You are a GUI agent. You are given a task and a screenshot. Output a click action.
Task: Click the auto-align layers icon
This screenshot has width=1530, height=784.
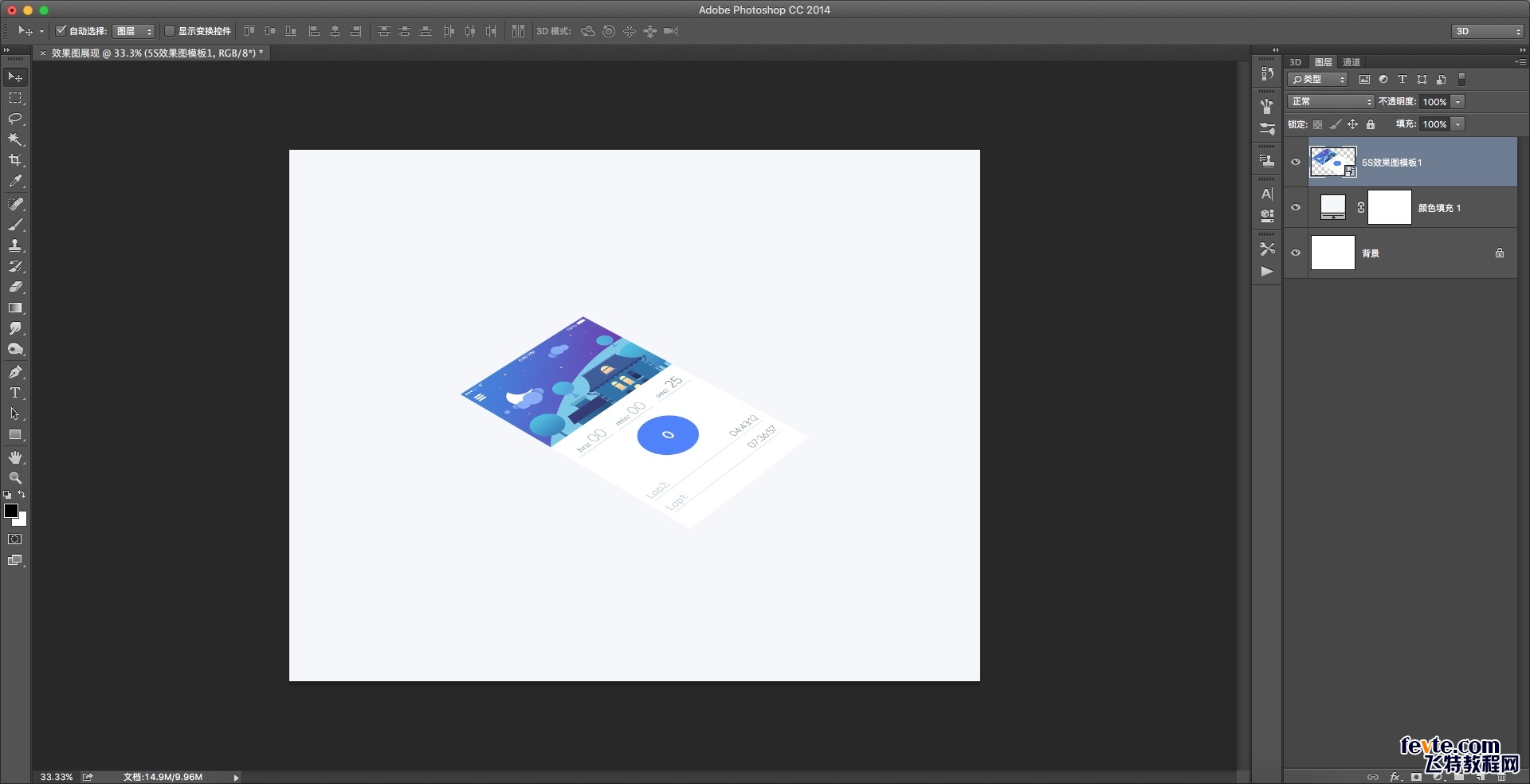(x=519, y=31)
